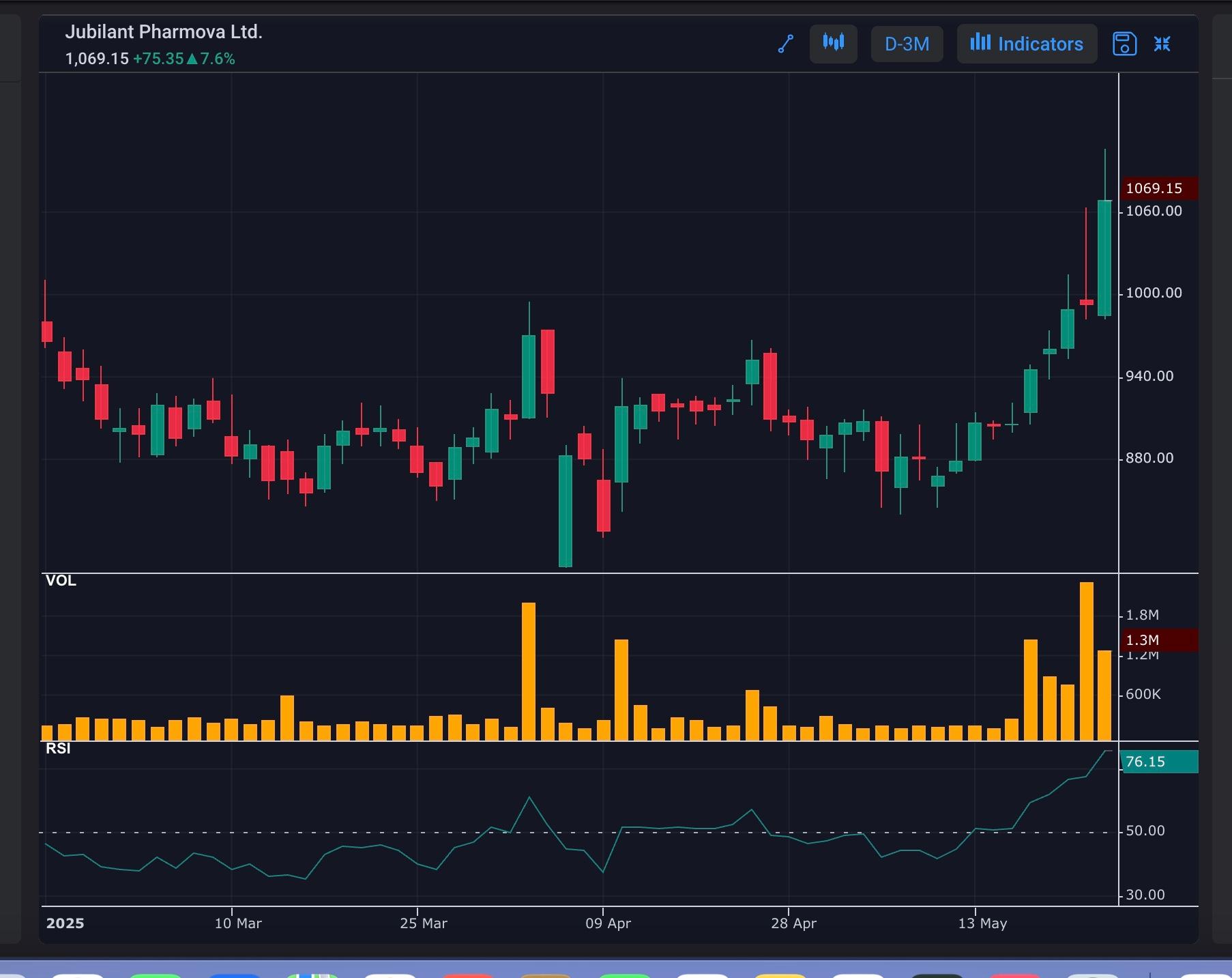
Task: Click the red 1069.15 current price tag
Action: 1159,188
